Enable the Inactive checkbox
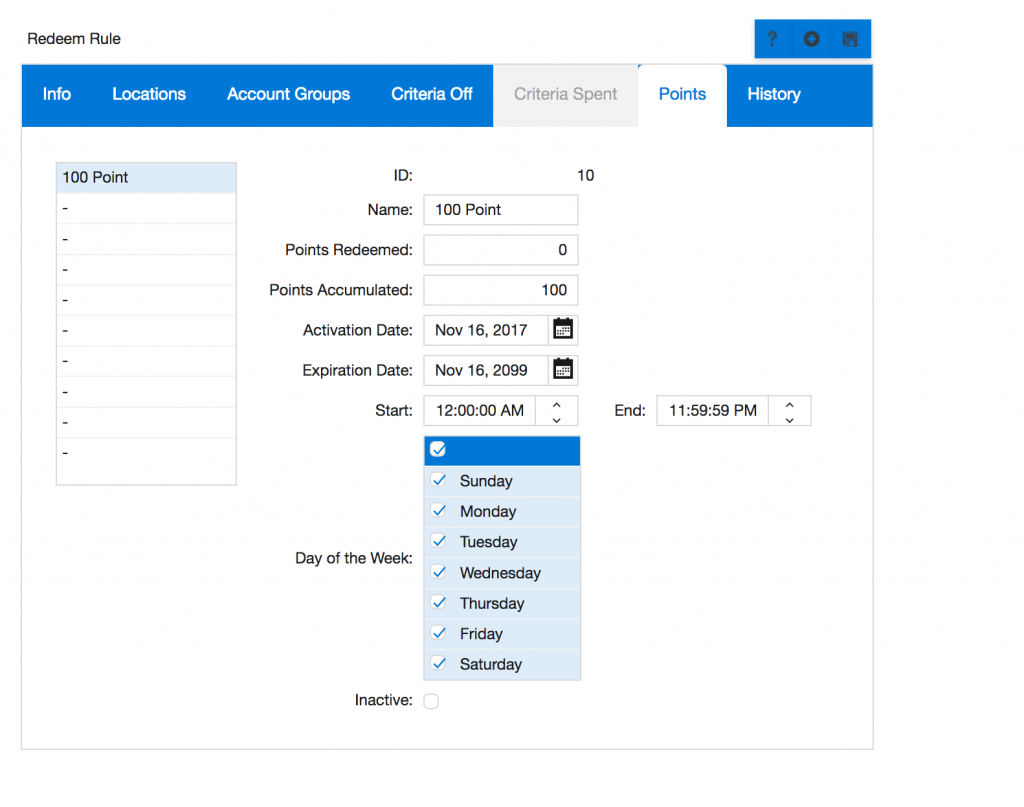The width and height of the screenshot is (1024, 807). pyautogui.click(x=431, y=701)
